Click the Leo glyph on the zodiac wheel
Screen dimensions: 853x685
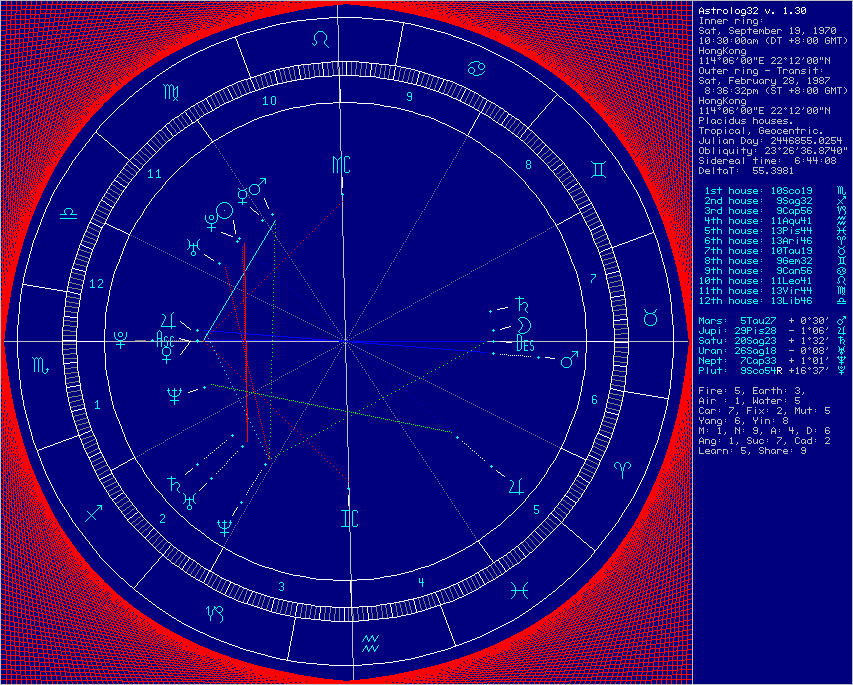[321, 38]
